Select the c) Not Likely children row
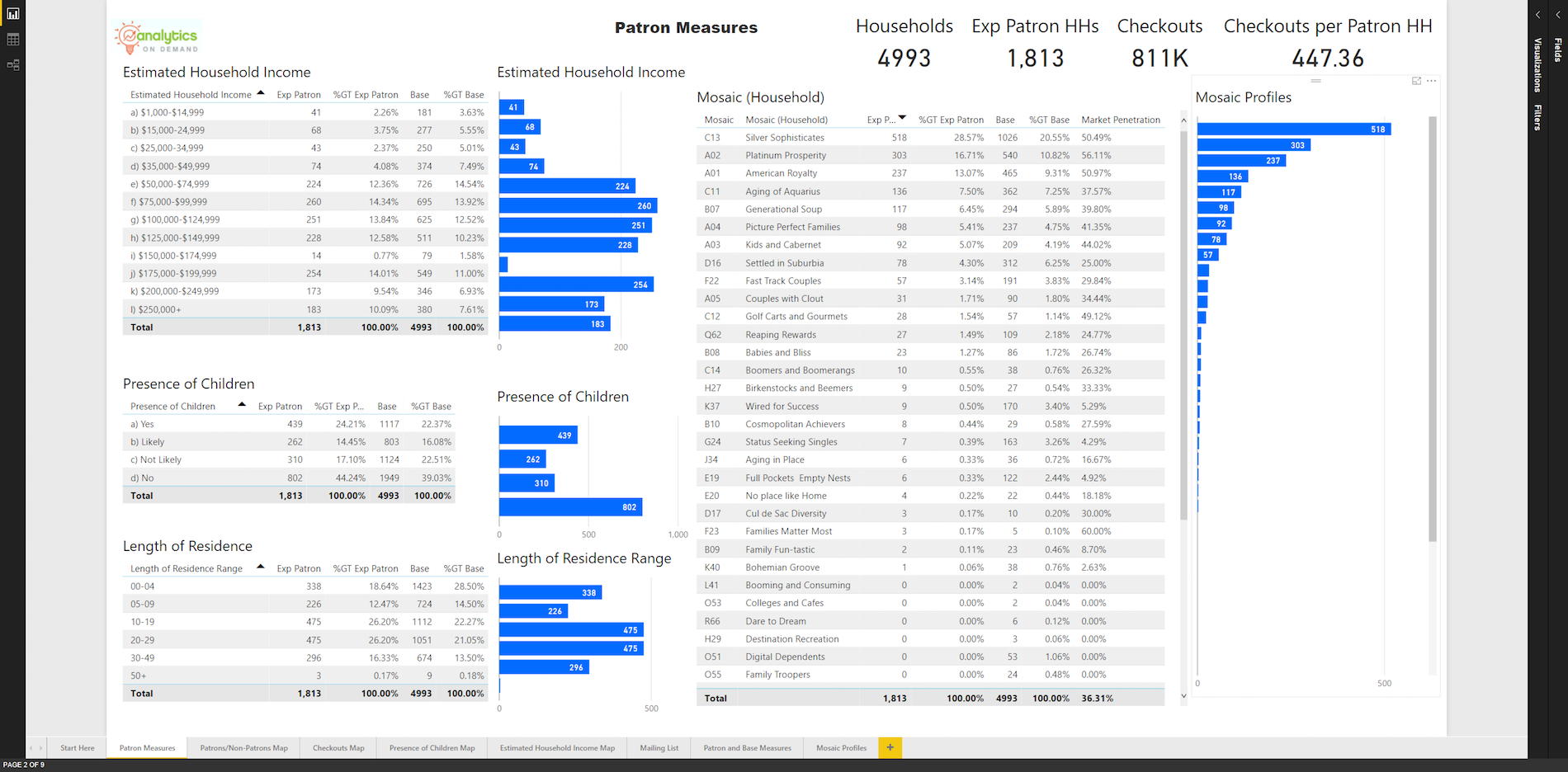The height and width of the screenshot is (772, 1568). click(289, 460)
